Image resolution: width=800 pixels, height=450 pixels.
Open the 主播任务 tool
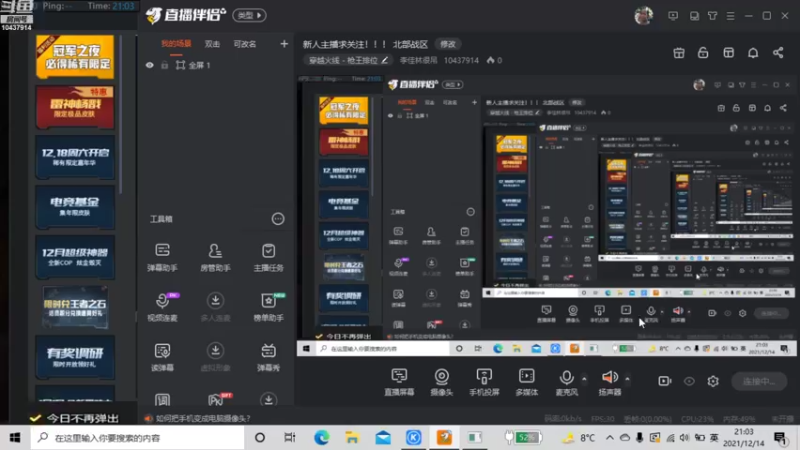point(268,257)
